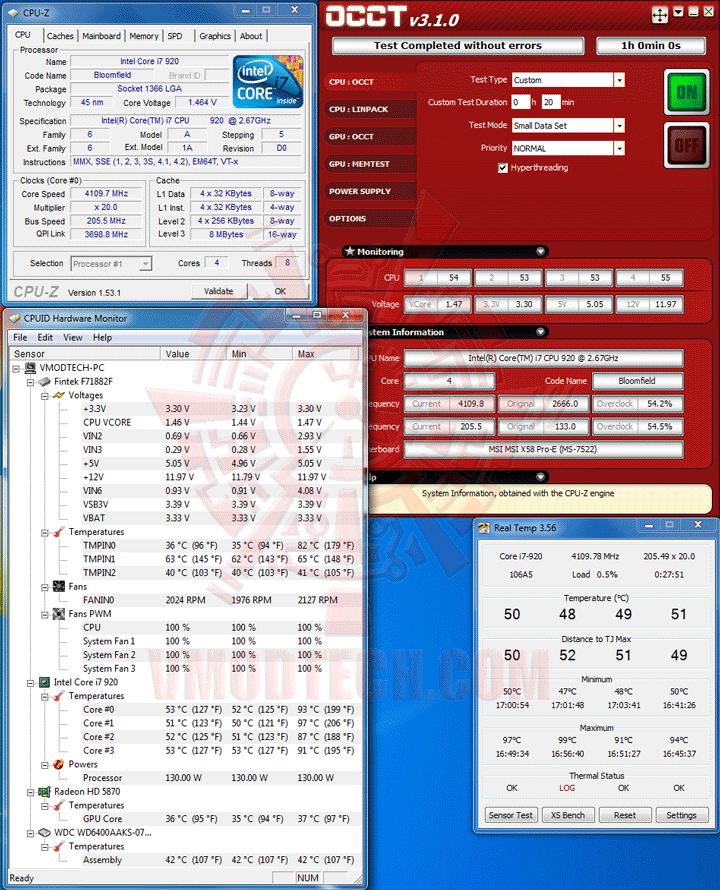Screen dimensions: 720x890
Task: Click the Sensor column header
Action: point(85,354)
